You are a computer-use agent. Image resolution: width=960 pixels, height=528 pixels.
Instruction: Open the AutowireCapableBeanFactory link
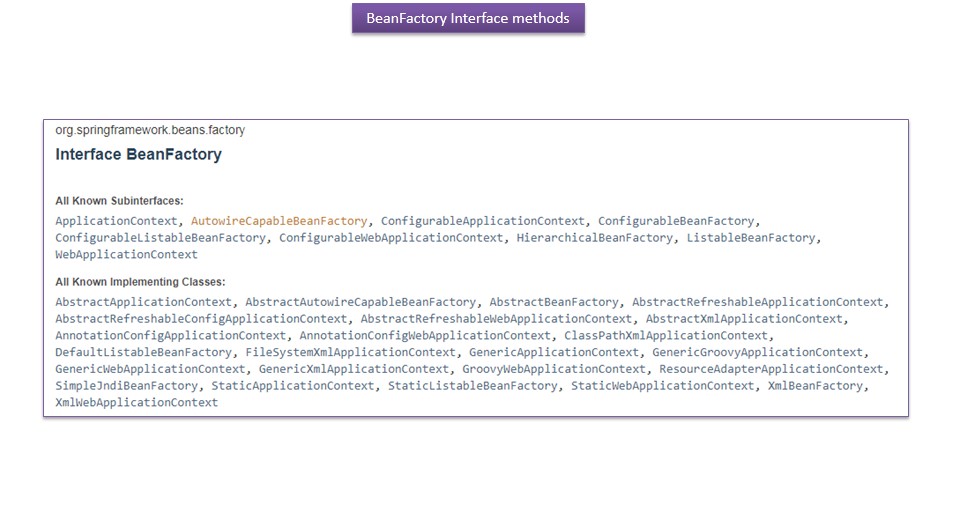coord(279,221)
